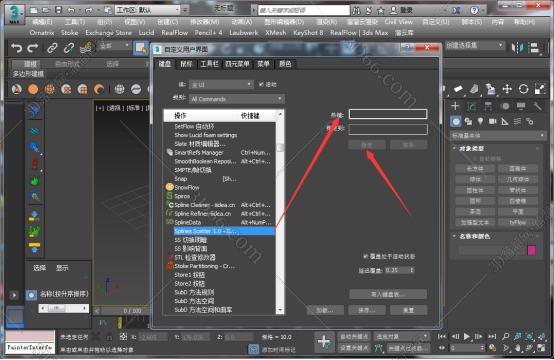The height and width of the screenshot is (360, 554).
Task: Open the Create tab plus icon in command panel
Action: pyautogui.click(x=455, y=106)
